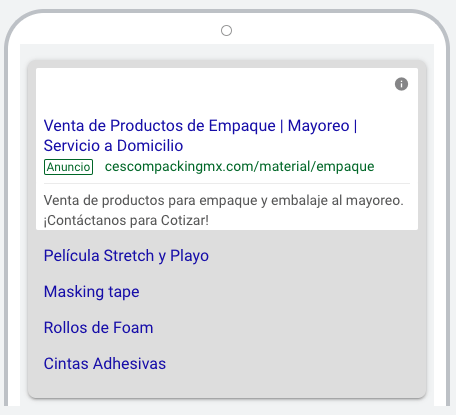Click the ¡Contáctanos para Cotizar! text
Screen dimensions: 456x415
pyautogui.click(x=126, y=220)
